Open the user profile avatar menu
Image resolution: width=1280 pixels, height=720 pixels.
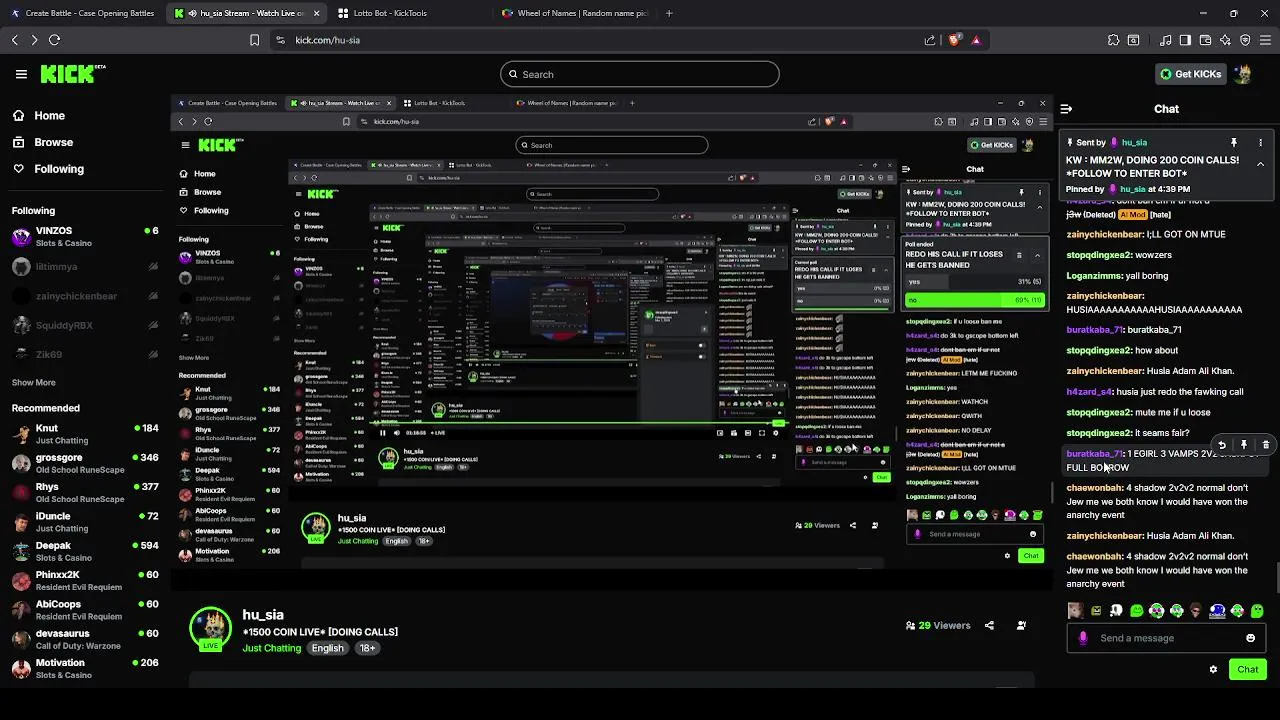tap(1243, 74)
